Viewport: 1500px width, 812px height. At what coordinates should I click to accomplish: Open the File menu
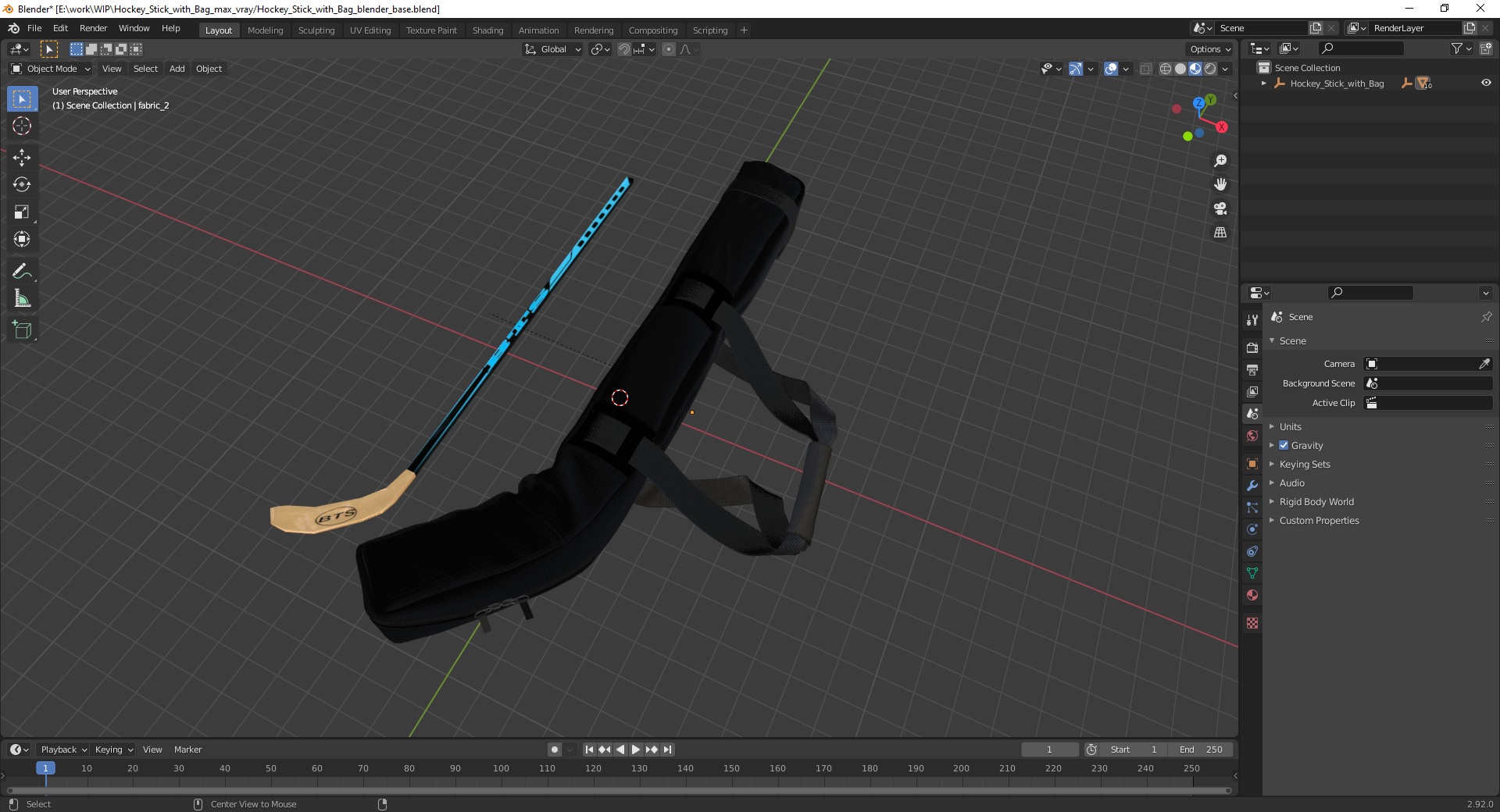(x=34, y=28)
